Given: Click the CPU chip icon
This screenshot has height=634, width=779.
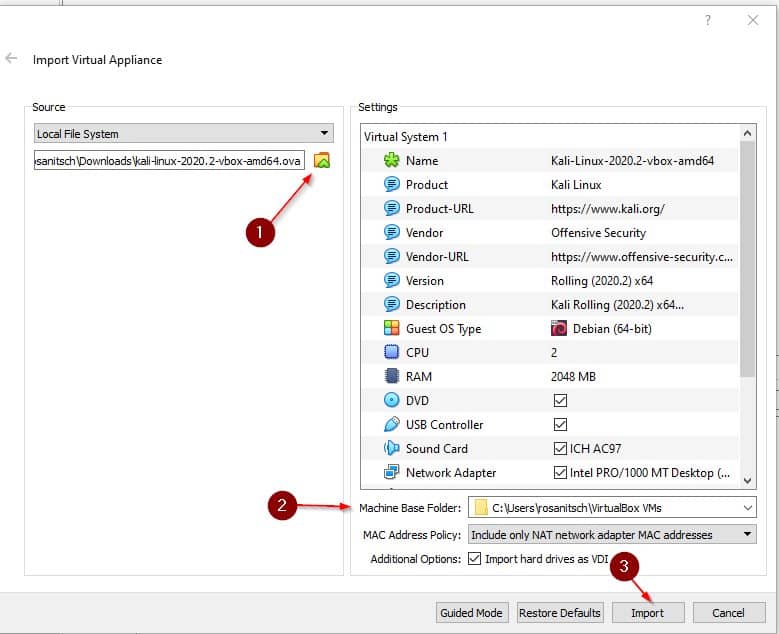Looking at the screenshot, I should (392, 353).
